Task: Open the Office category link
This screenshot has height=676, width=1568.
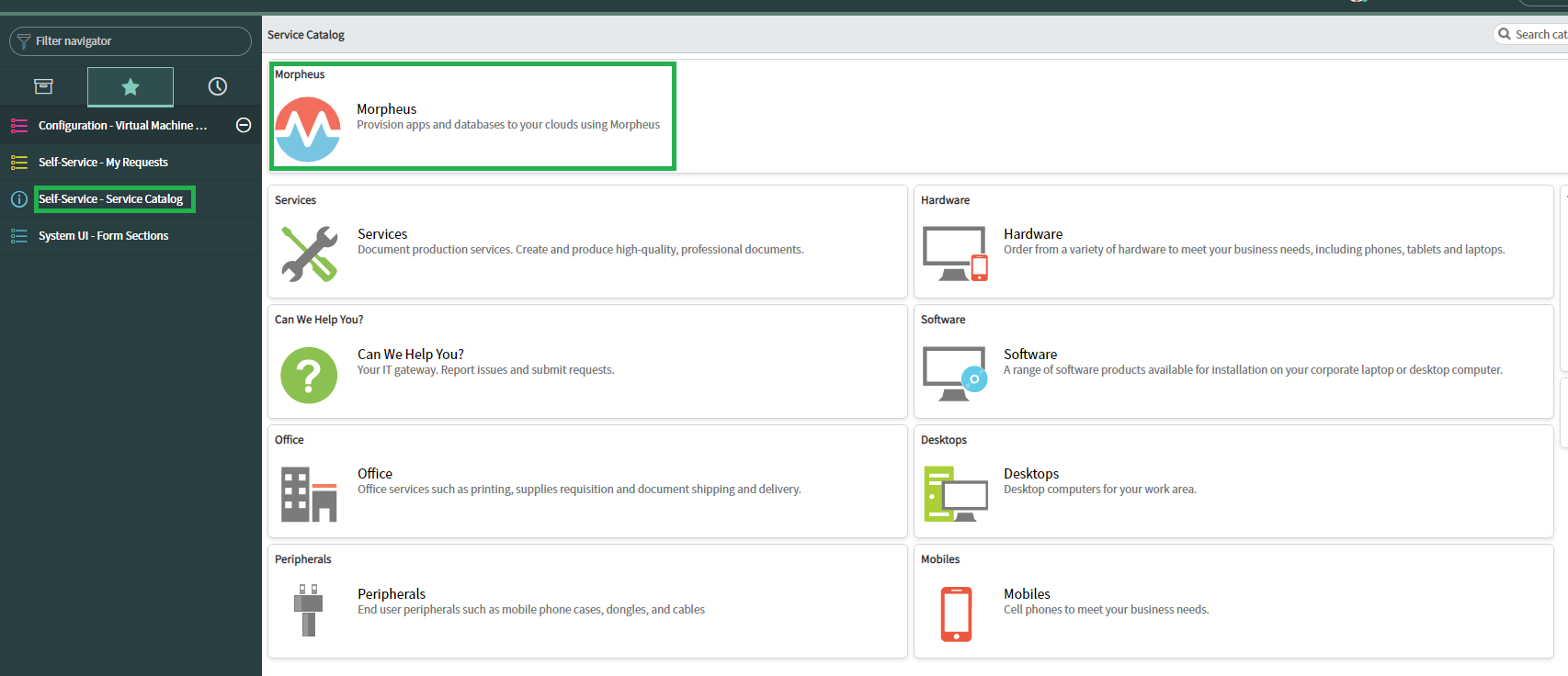Action: pyautogui.click(x=375, y=474)
